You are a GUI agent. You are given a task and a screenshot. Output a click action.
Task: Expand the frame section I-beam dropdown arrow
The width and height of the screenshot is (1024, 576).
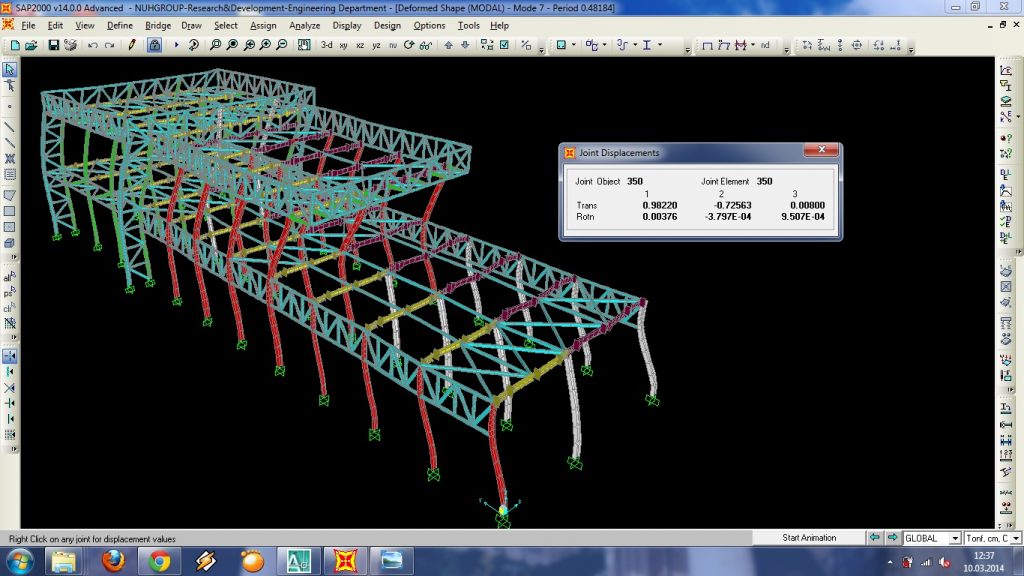point(660,45)
